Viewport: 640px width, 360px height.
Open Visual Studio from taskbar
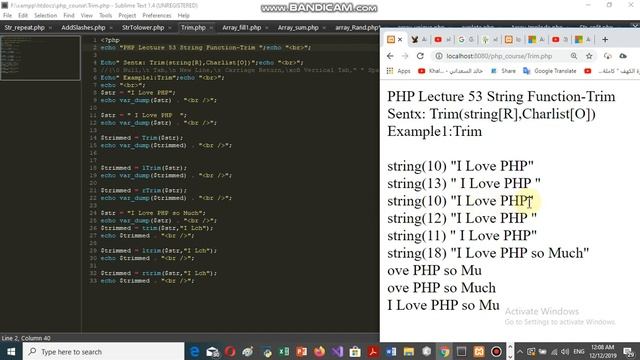[x=337, y=351]
